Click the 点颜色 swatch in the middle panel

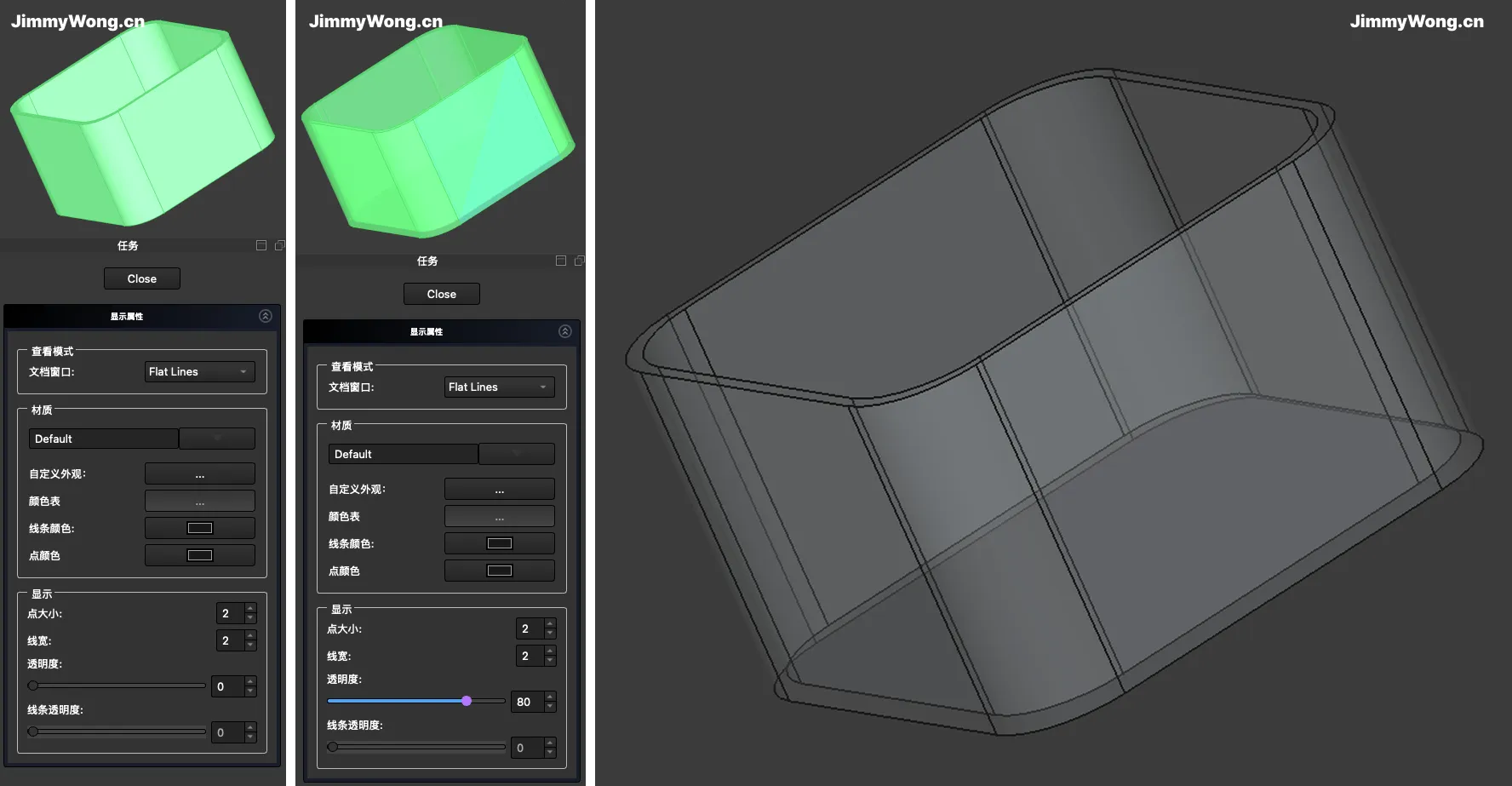coord(500,571)
